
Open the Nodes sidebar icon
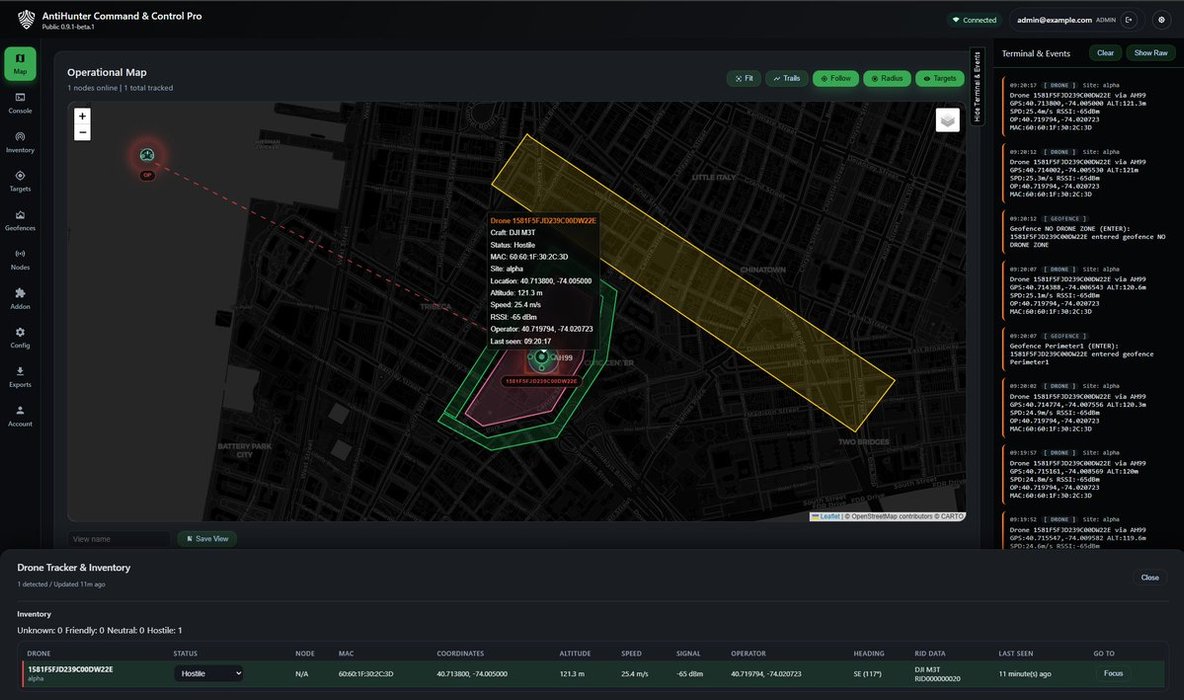click(20, 258)
